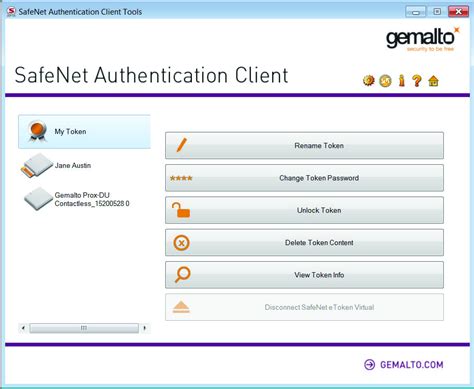The width and height of the screenshot is (474, 389).
Task: Click open padlock icon on Unlock Token
Action: click(x=181, y=210)
